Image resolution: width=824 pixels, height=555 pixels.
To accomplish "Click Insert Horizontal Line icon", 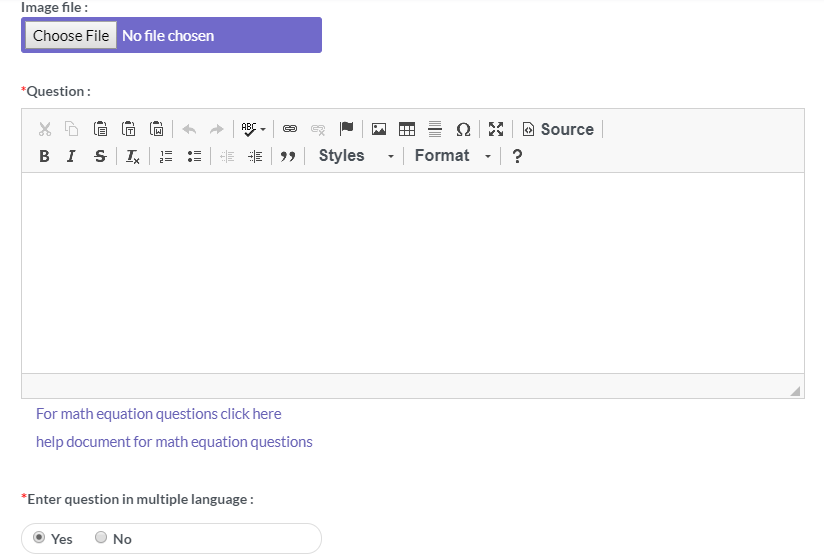I will pyautogui.click(x=435, y=129).
